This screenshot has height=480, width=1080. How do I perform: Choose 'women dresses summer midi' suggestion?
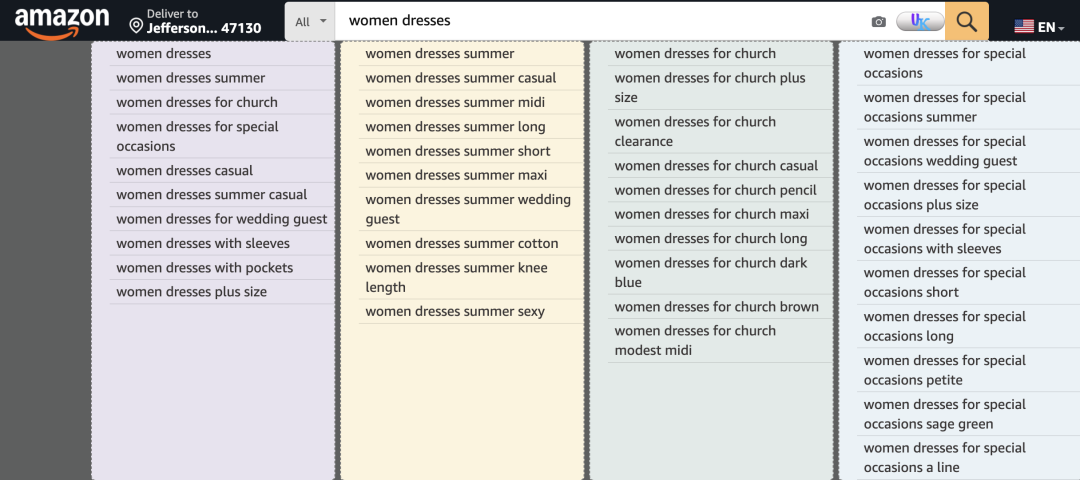(455, 102)
